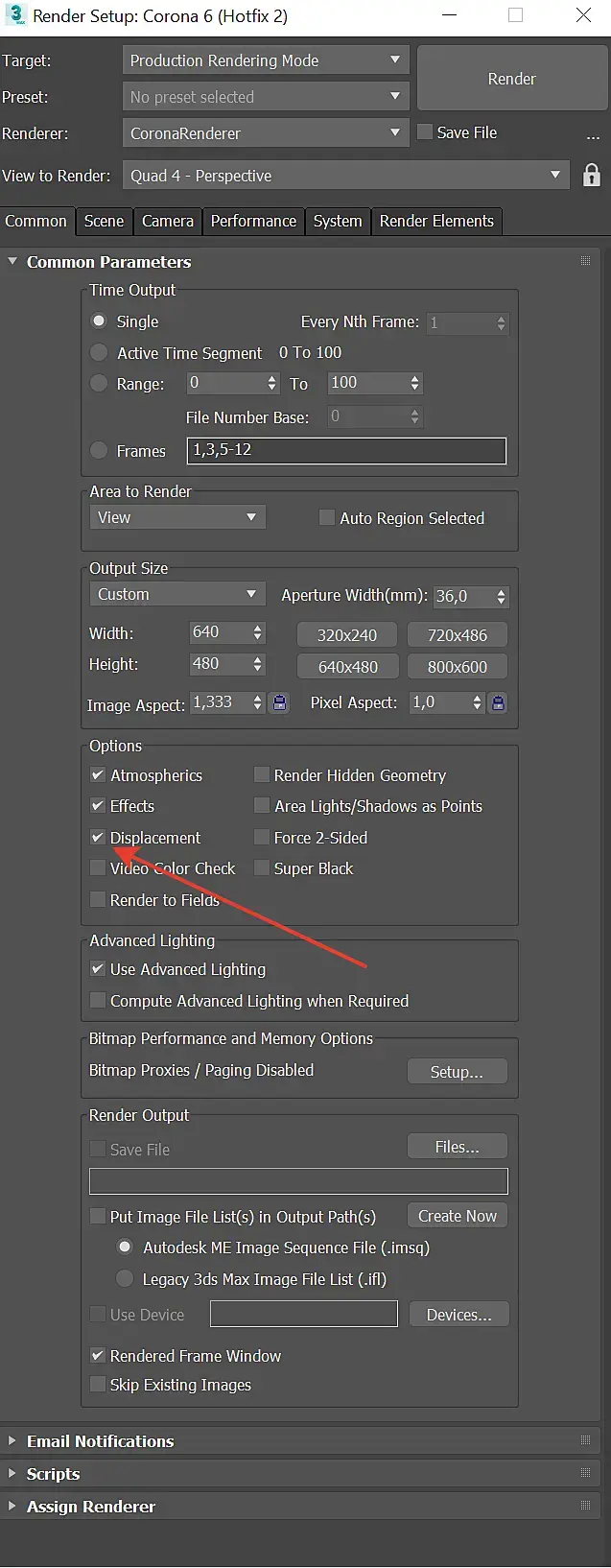
Task: Switch to the Camera tab
Action: [x=168, y=221]
